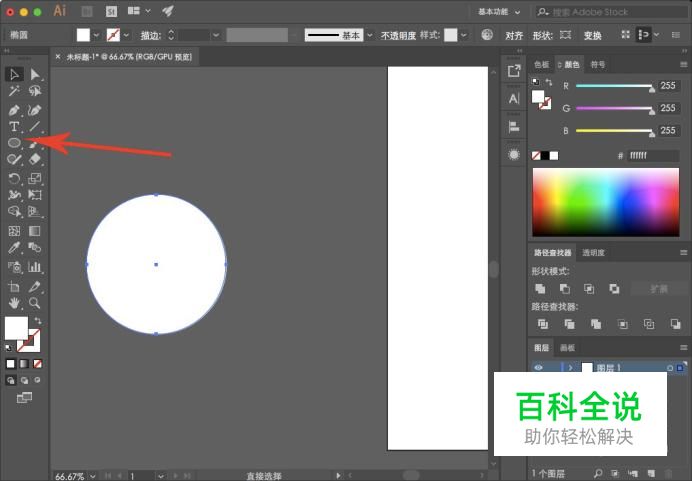Open the 基本功能 workspace dropdown
This screenshot has height=481, width=692.
(x=499, y=12)
